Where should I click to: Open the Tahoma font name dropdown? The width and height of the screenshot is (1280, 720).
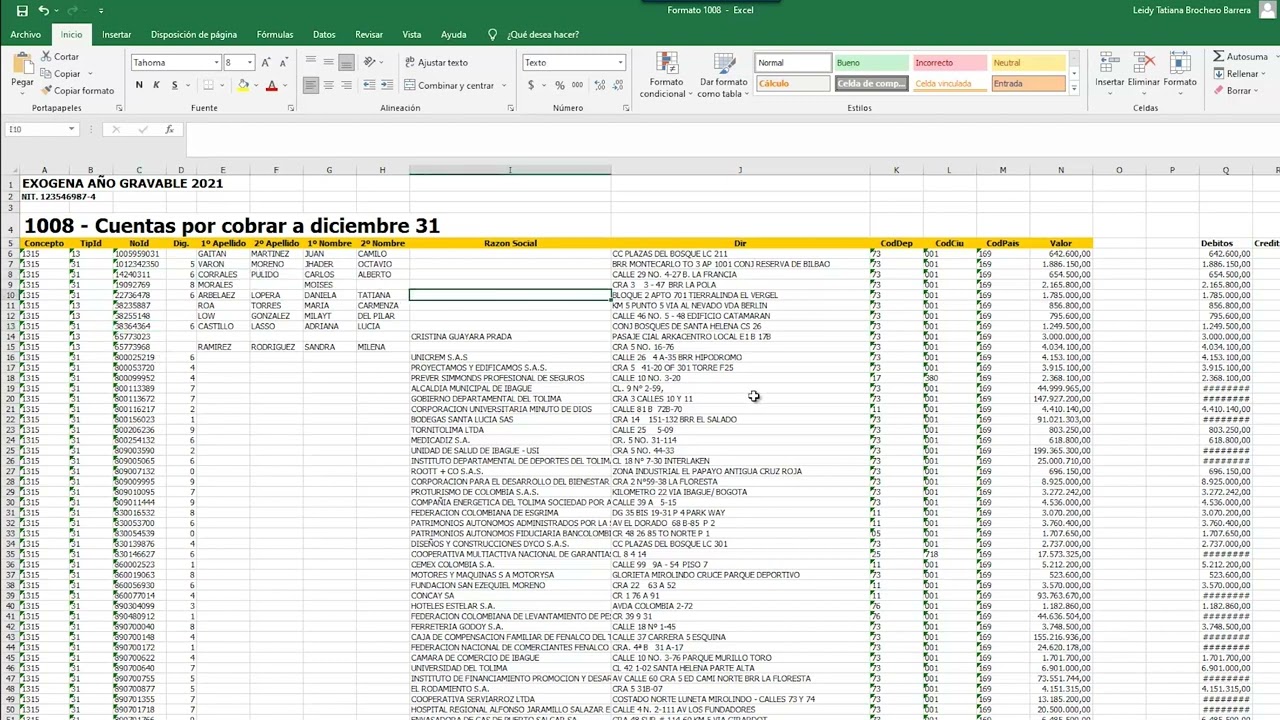pyautogui.click(x=216, y=62)
